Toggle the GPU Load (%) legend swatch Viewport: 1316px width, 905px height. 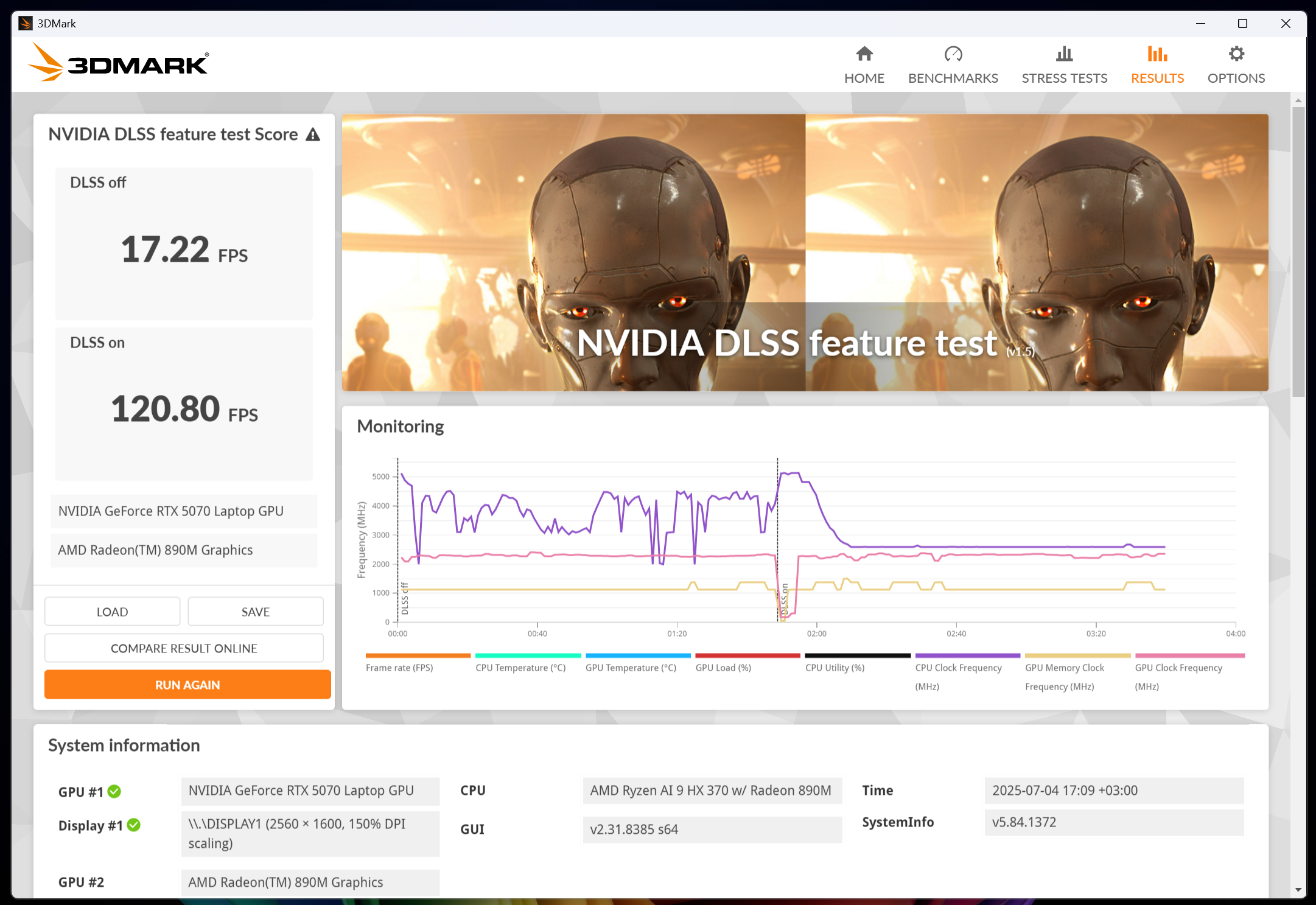(x=747, y=655)
